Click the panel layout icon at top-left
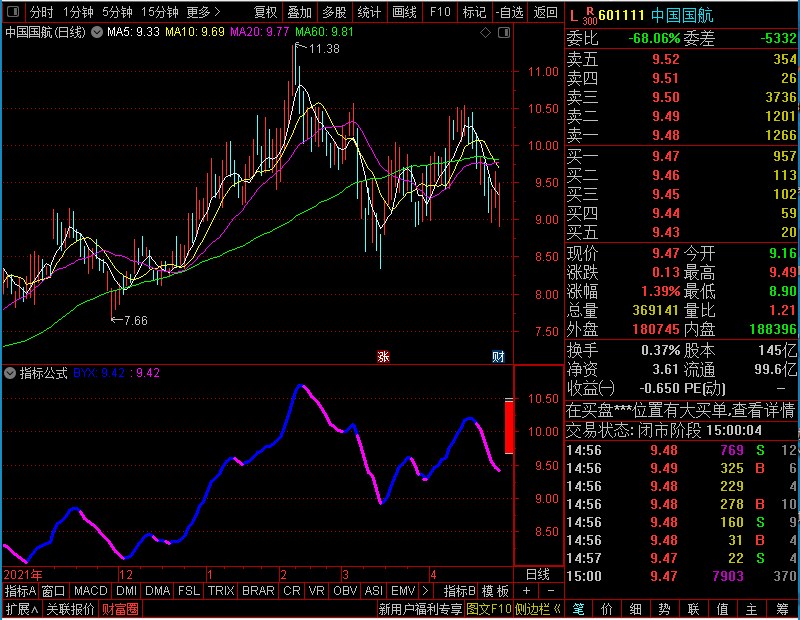 [13, 11]
